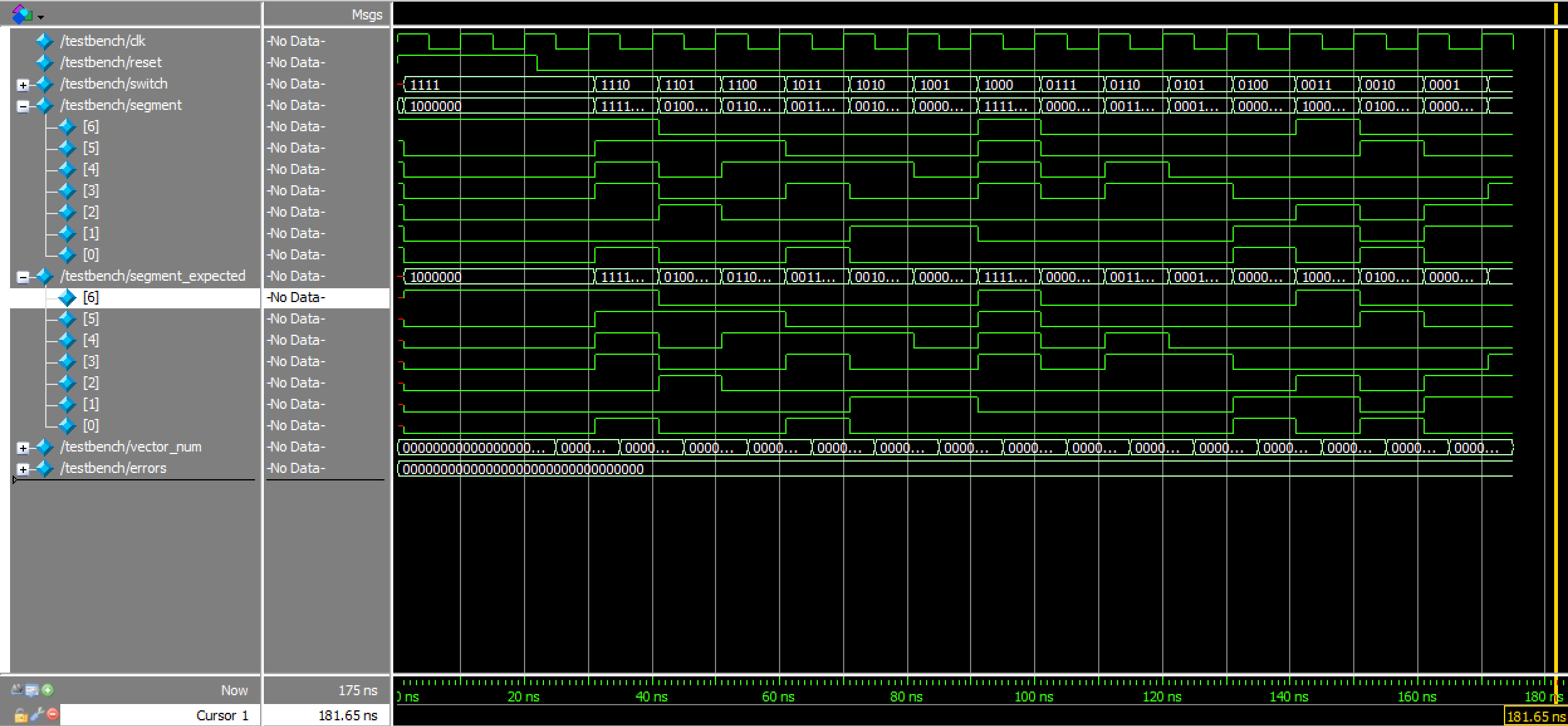Open the signal type filter dropdown arrow
Image resolution: width=1568 pixels, height=726 pixels.
click(41, 17)
